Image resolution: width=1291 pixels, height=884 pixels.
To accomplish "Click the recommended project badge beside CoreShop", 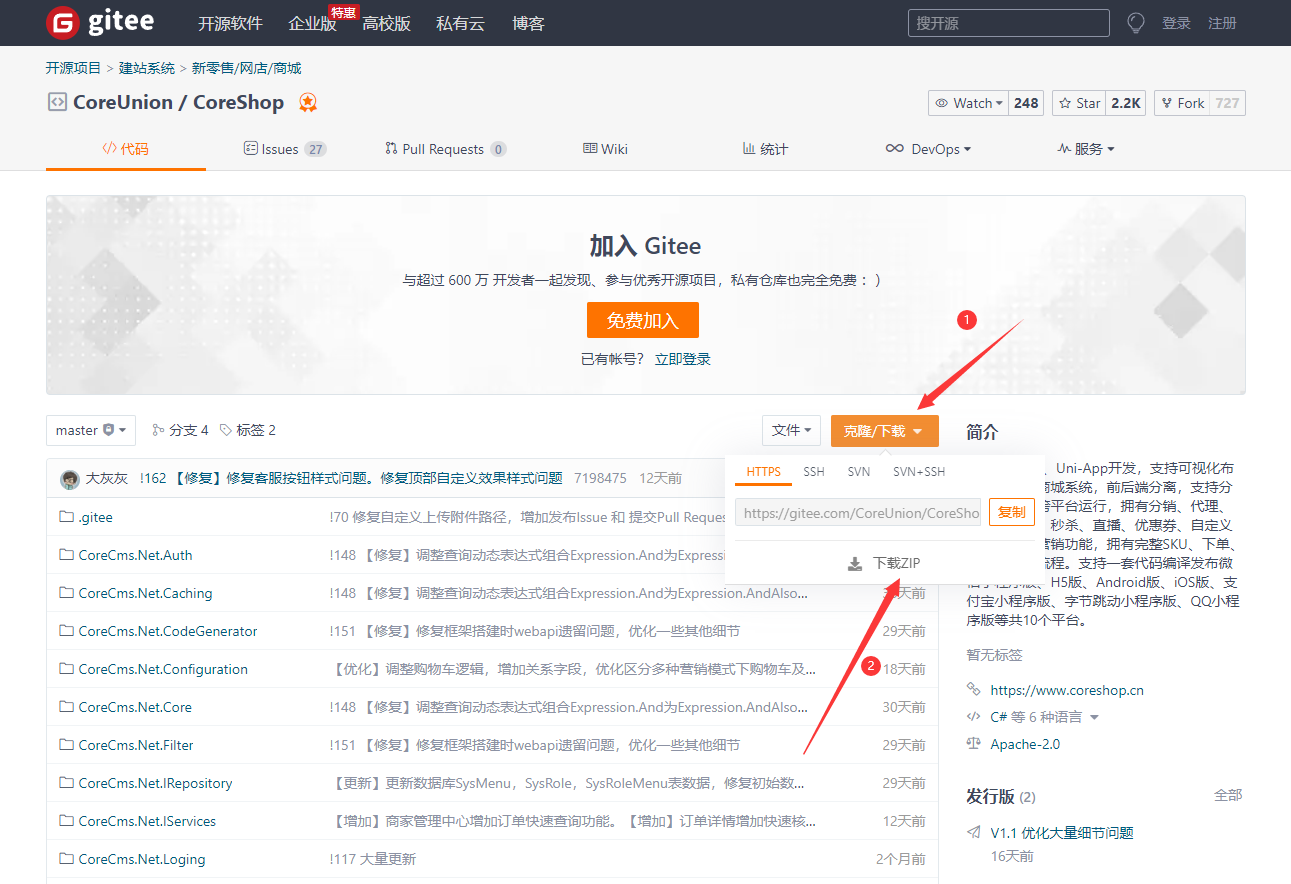I will [308, 102].
